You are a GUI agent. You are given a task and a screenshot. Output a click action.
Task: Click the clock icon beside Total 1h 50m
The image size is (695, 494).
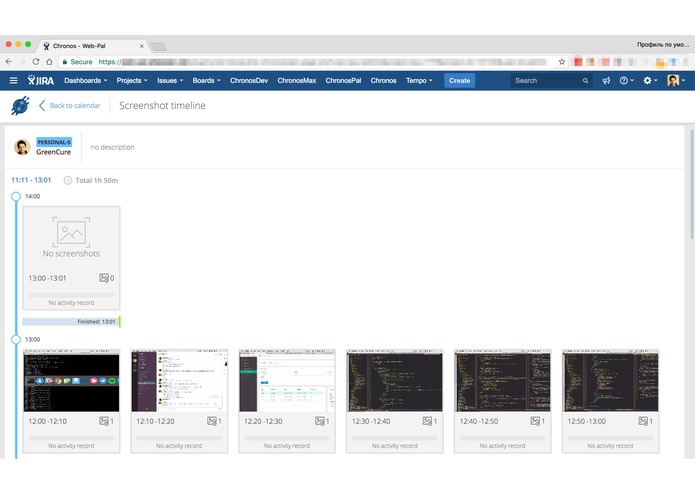68,180
